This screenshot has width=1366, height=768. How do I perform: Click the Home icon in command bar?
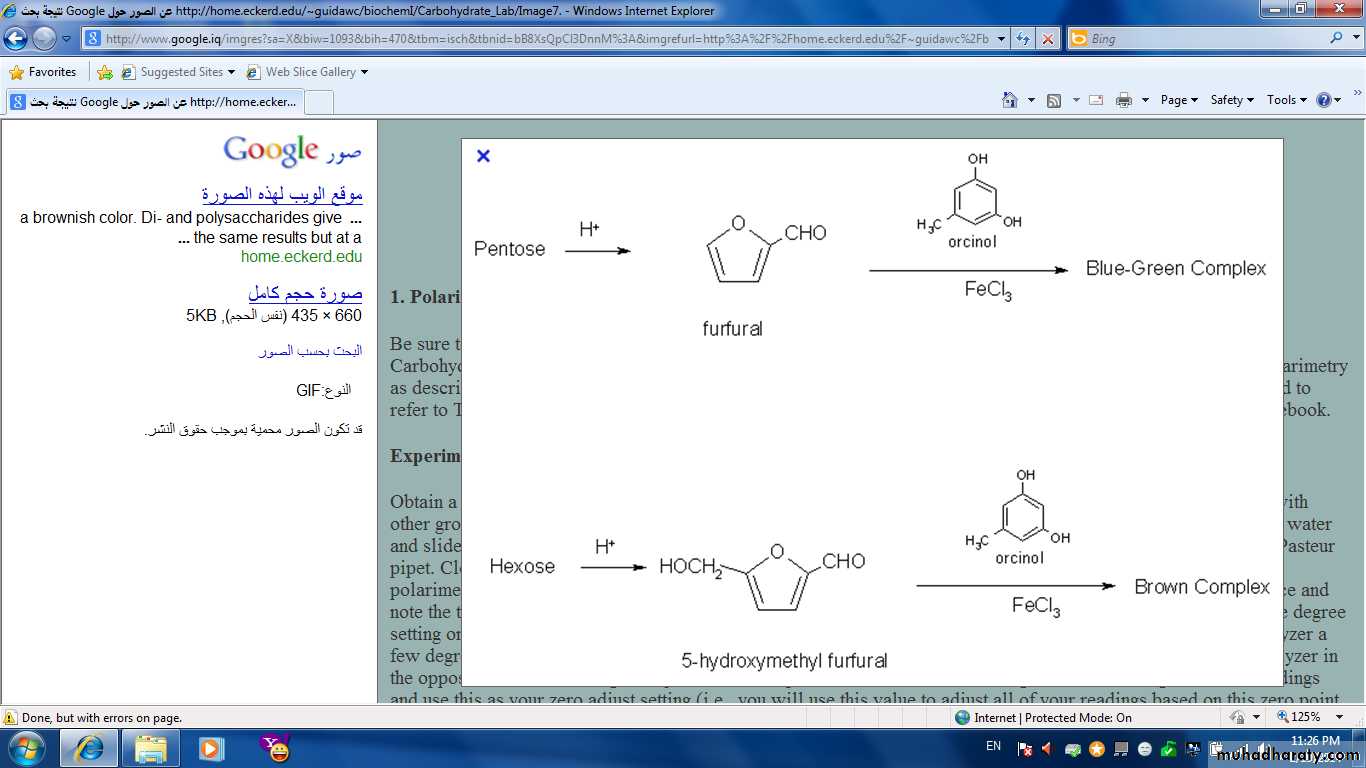(x=1010, y=100)
